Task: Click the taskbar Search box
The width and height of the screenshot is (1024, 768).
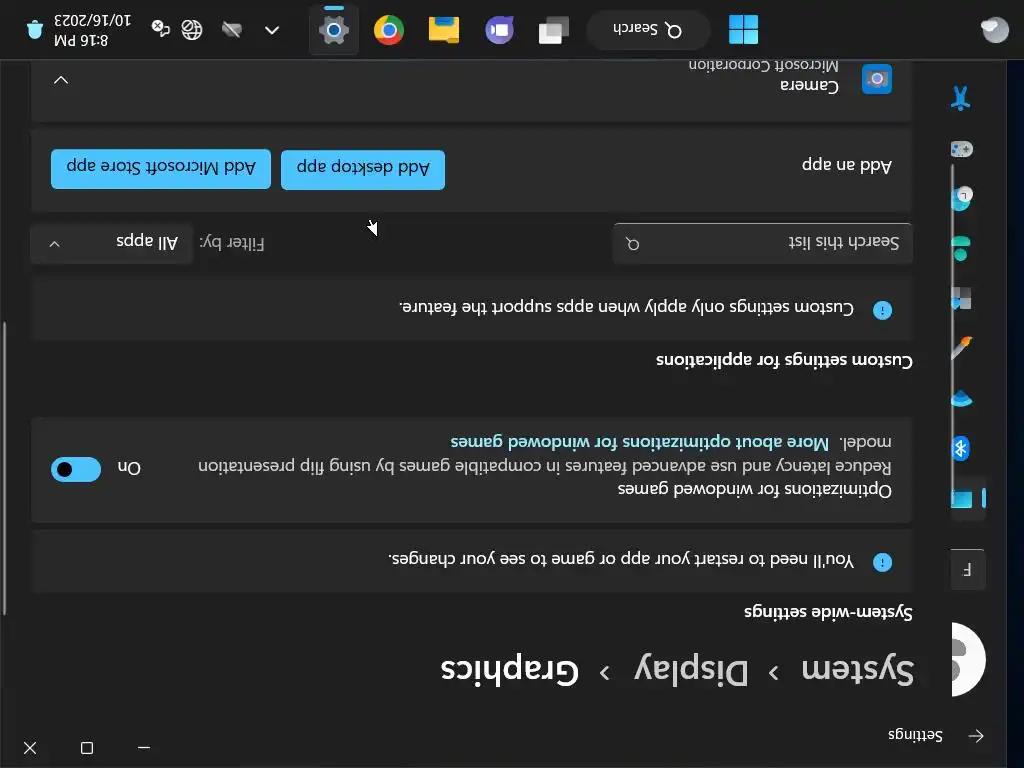Action: point(648,30)
